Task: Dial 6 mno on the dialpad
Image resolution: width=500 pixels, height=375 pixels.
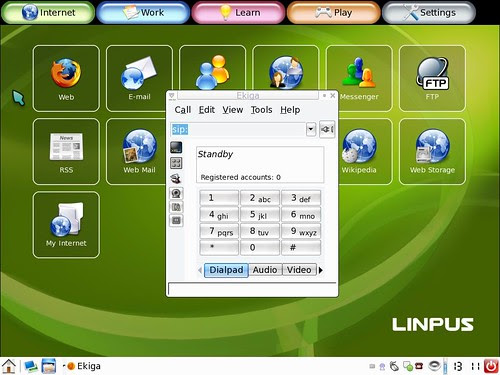Action: [301, 214]
